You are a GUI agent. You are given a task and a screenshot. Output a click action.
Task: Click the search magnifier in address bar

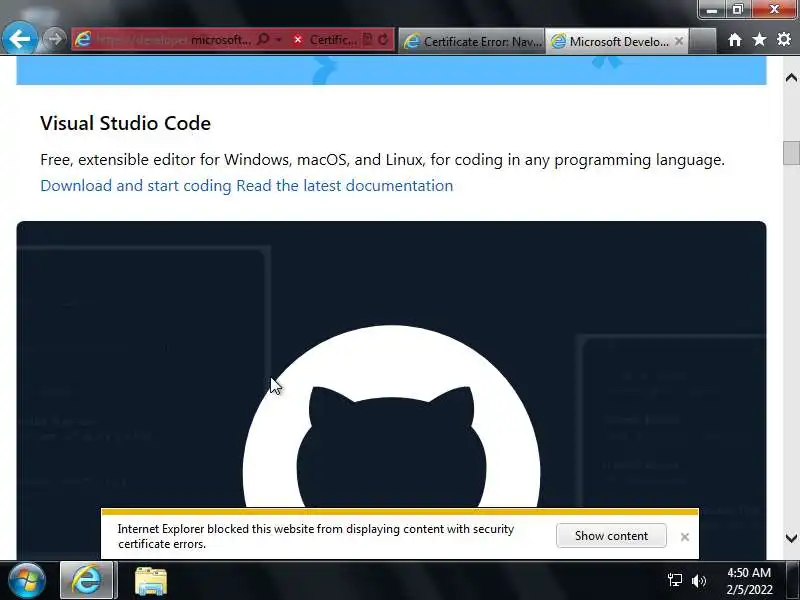click(x=263, y=39)
